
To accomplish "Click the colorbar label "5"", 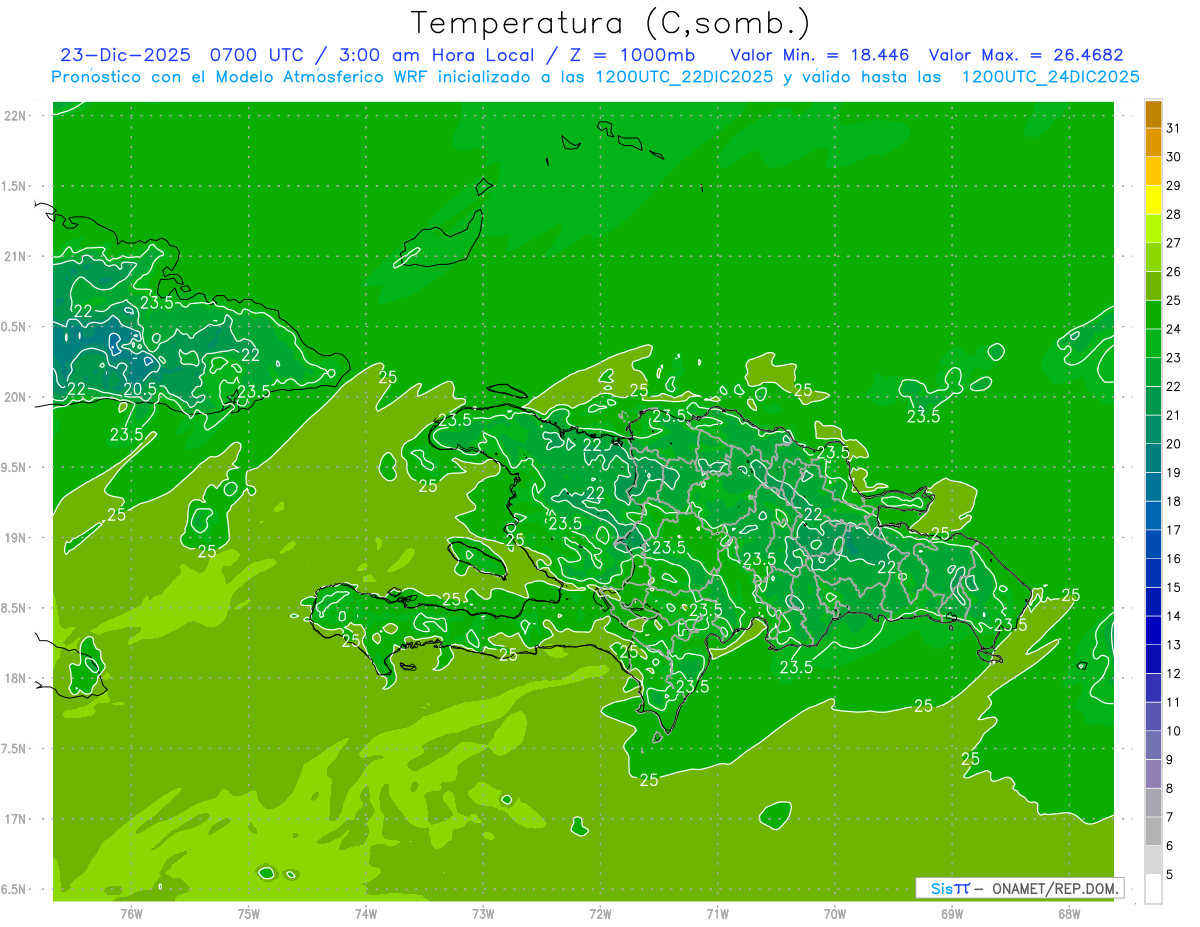I will point(1170,875).
